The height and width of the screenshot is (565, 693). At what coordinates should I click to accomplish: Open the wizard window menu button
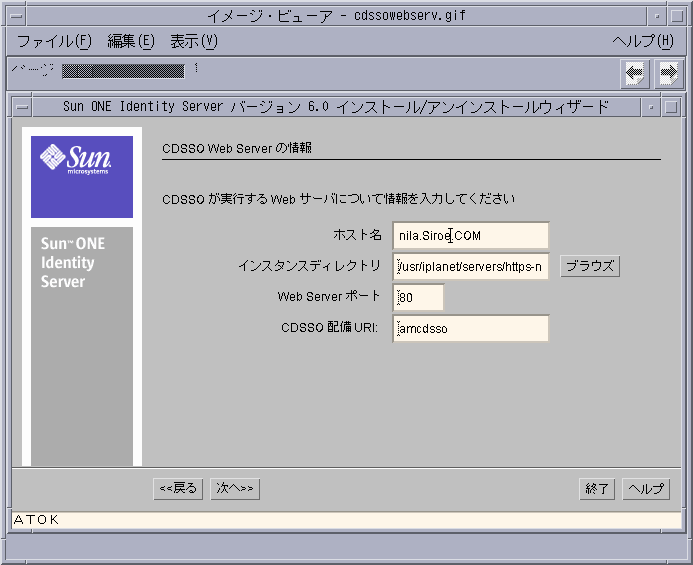22,107
